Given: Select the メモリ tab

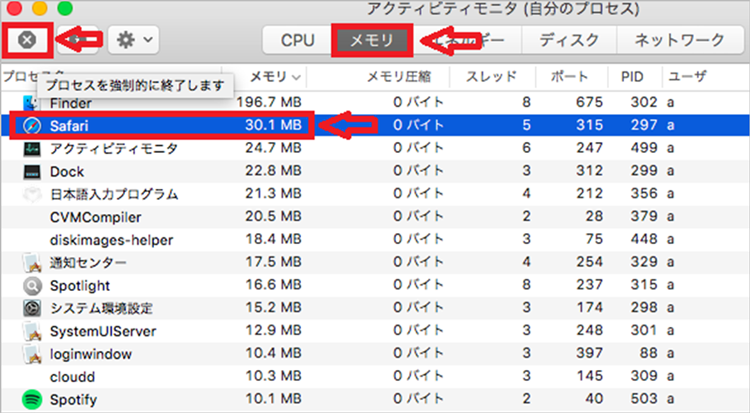Looking at the screenshot, I should [x=372, y=40].
